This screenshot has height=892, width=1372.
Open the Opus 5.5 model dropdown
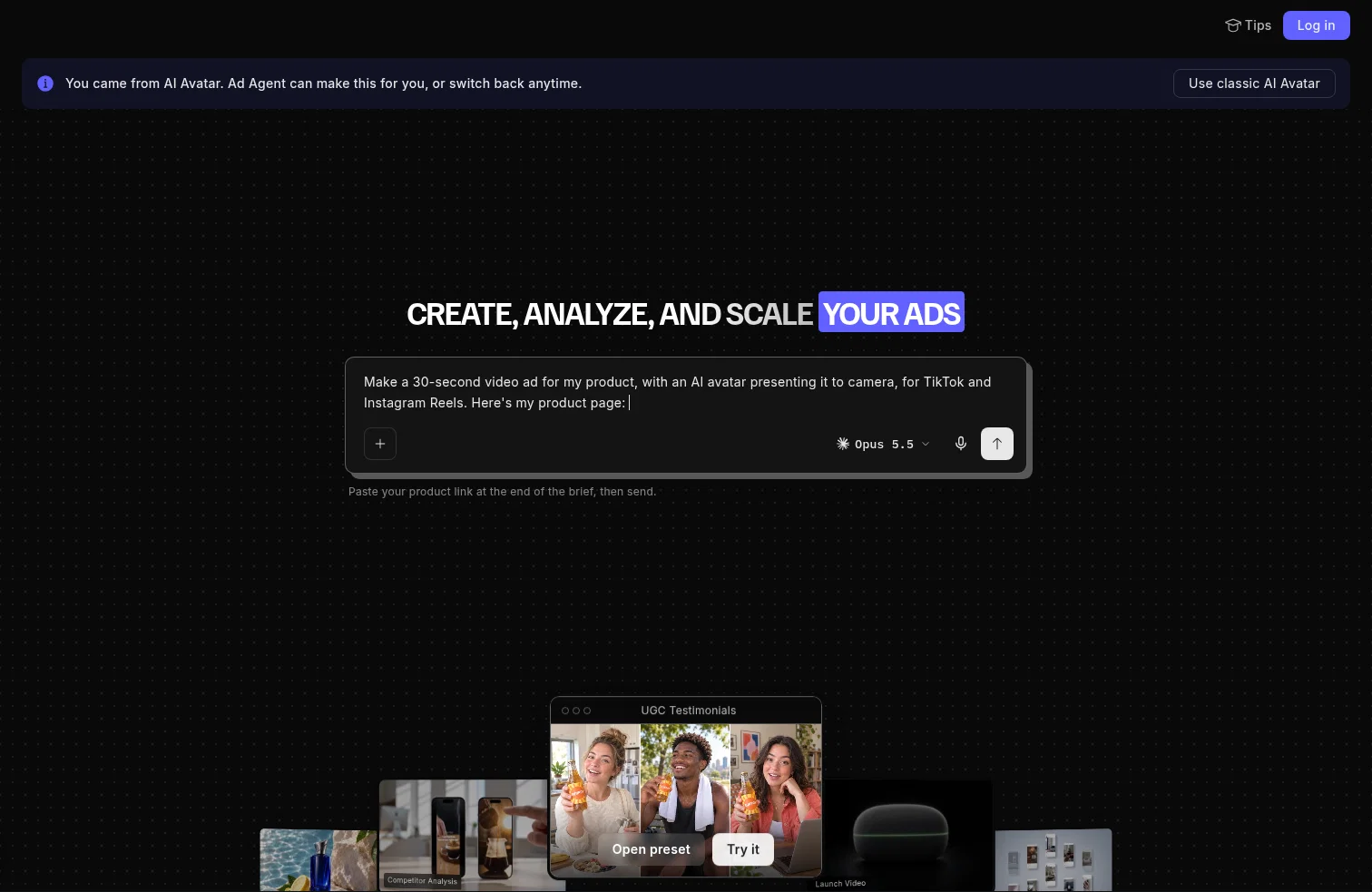pos(883,444)
